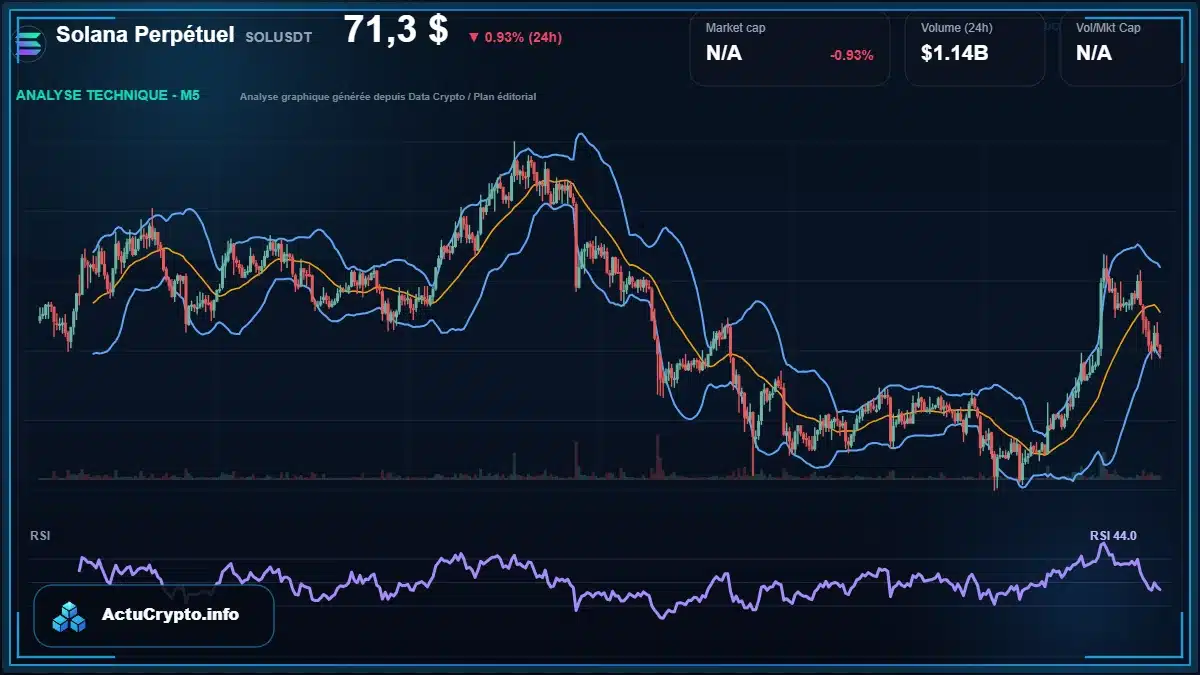
Task: Click the ActuCrypto cube logo icon
Action: pos(71,617)
